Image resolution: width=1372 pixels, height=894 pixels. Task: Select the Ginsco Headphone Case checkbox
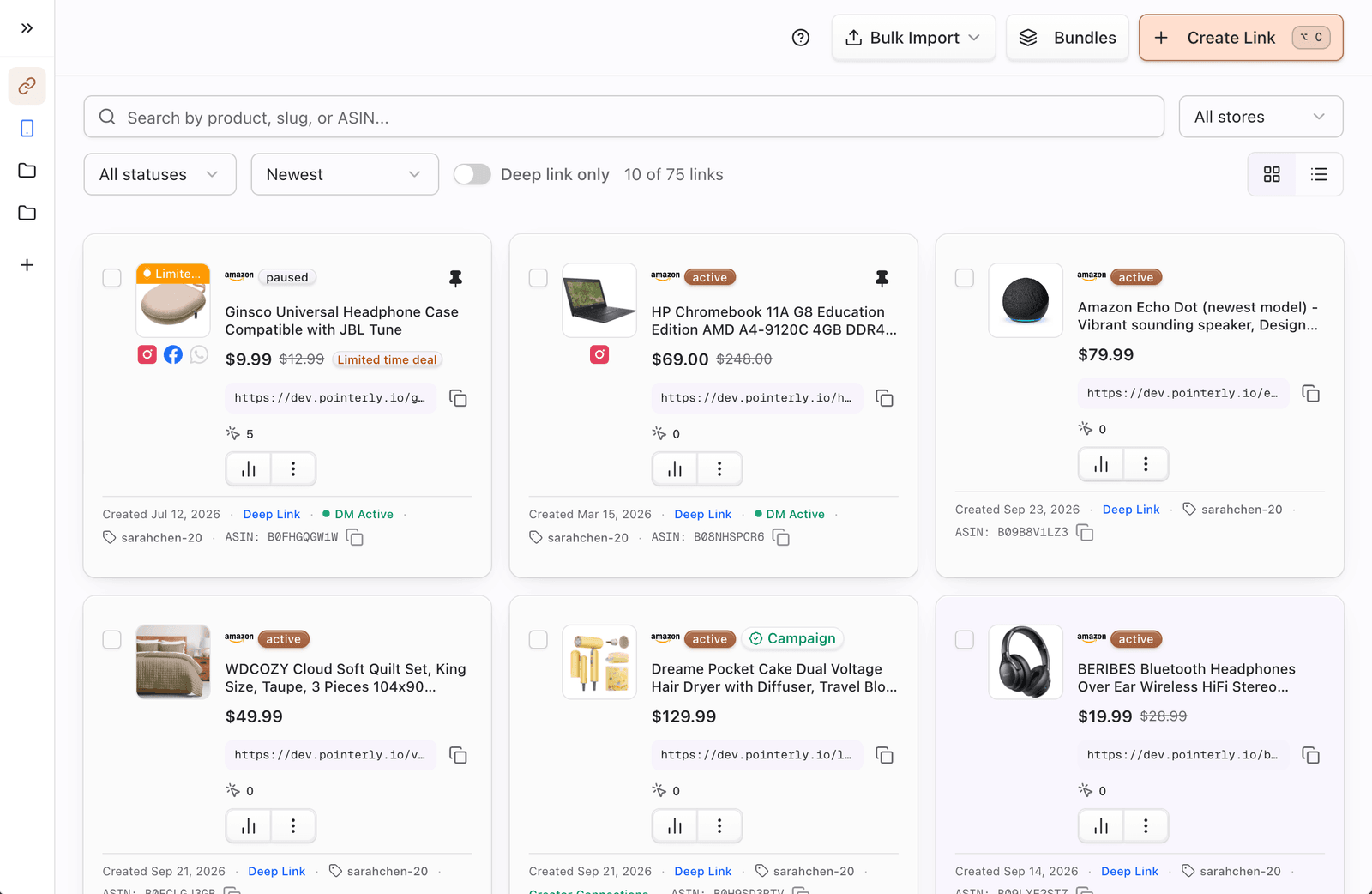(111, 278)
